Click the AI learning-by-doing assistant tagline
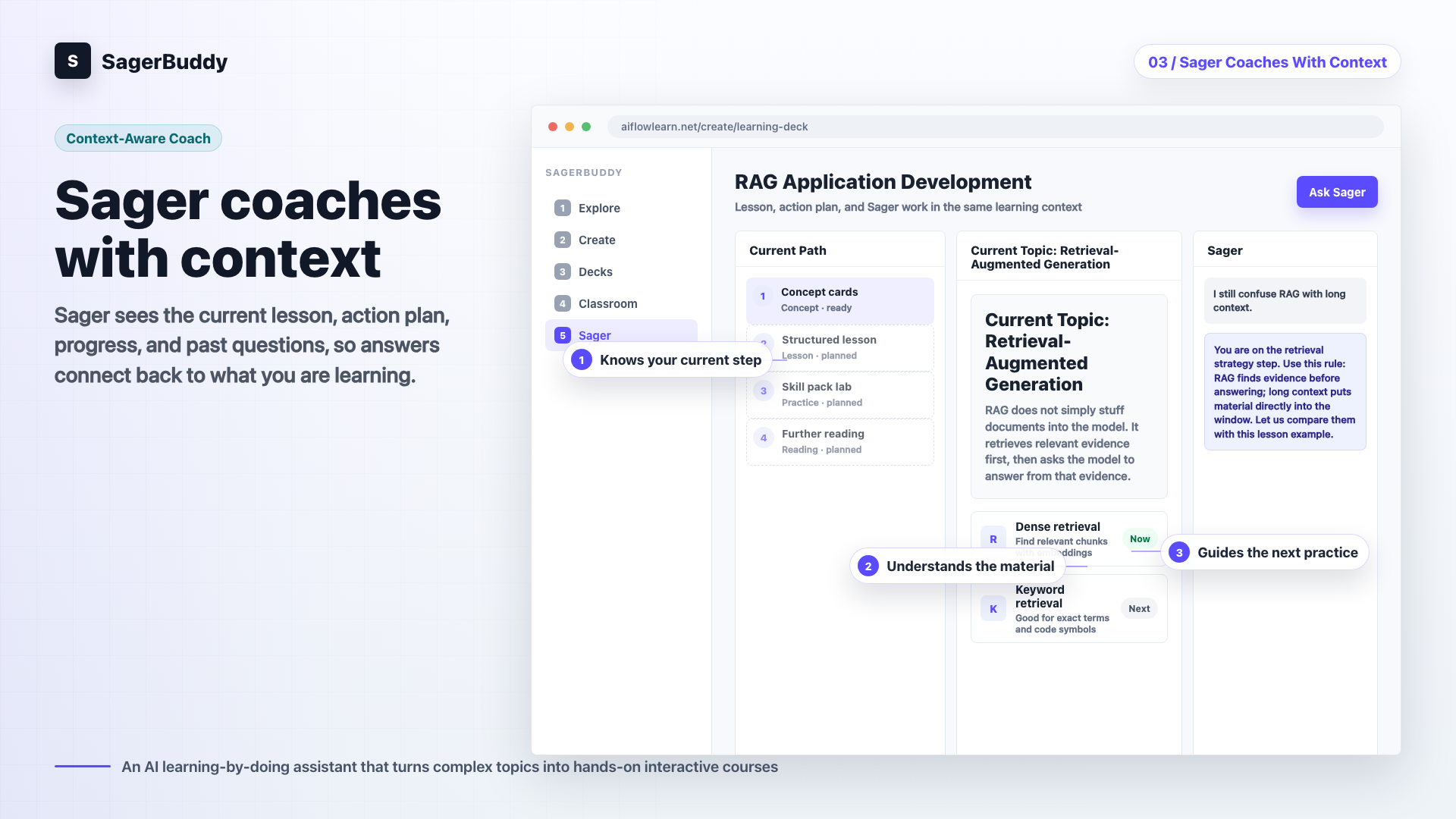Image resolution: width=1456 pixels, height=819 pixels. coord(450,767)
